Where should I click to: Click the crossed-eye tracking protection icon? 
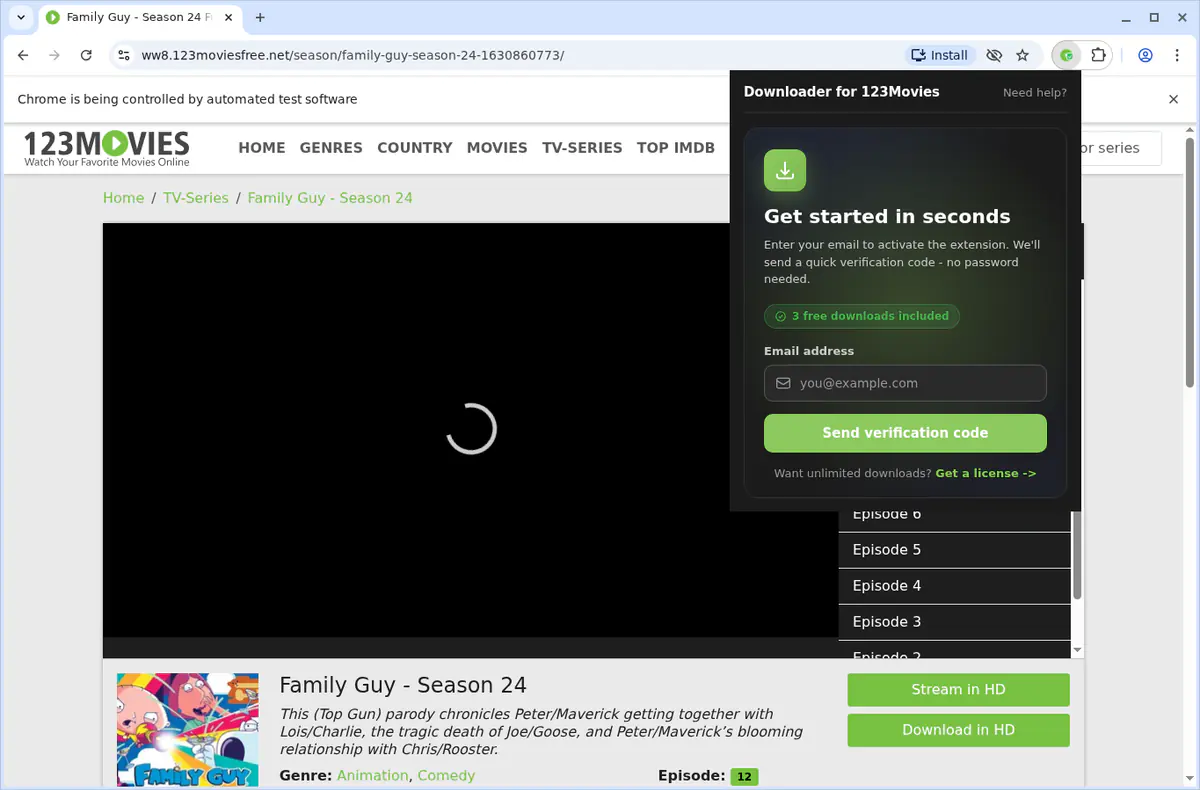[x=993, y=55]
